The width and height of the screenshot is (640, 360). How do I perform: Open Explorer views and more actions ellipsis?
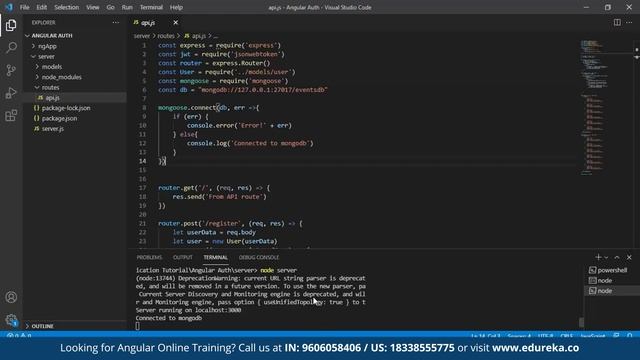pos(116,22)
